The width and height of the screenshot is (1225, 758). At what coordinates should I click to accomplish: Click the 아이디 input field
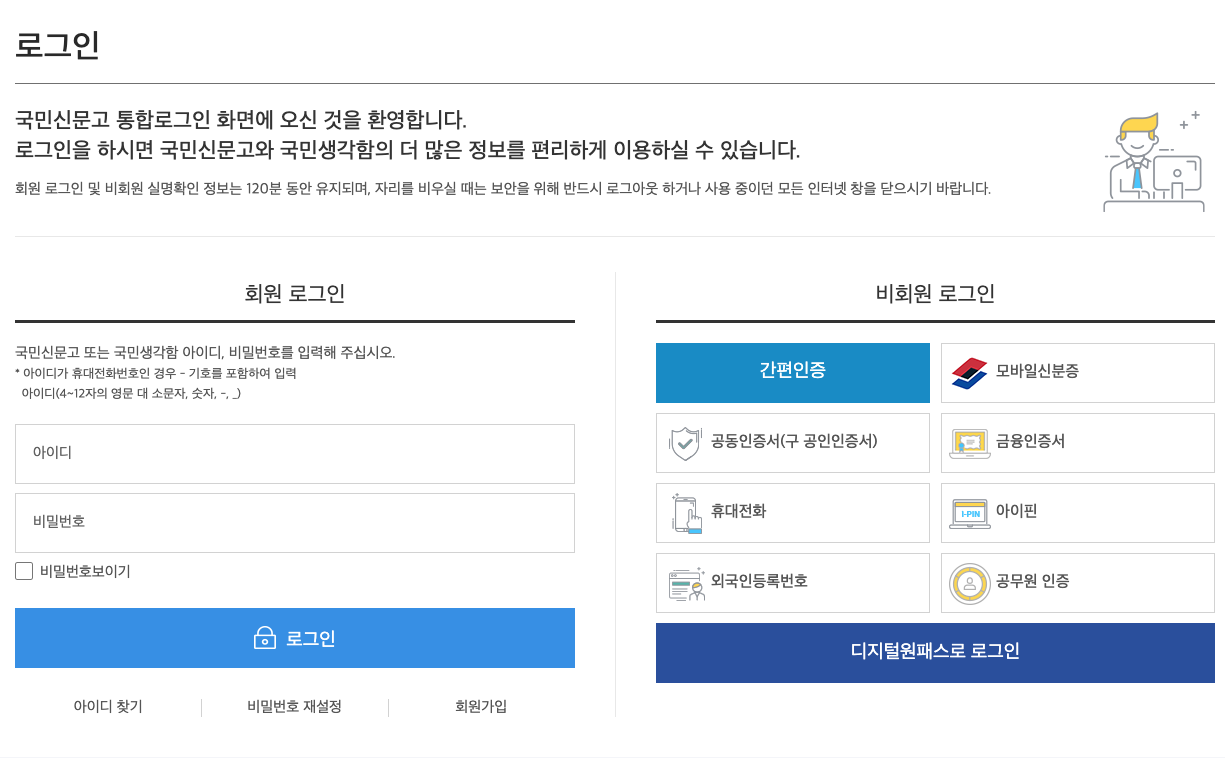coord(294,453)
